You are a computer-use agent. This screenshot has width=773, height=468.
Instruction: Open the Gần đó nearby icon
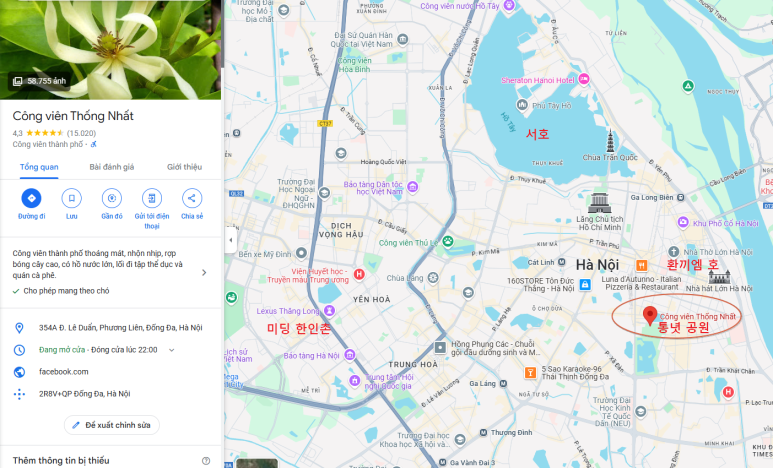[112, 198]
